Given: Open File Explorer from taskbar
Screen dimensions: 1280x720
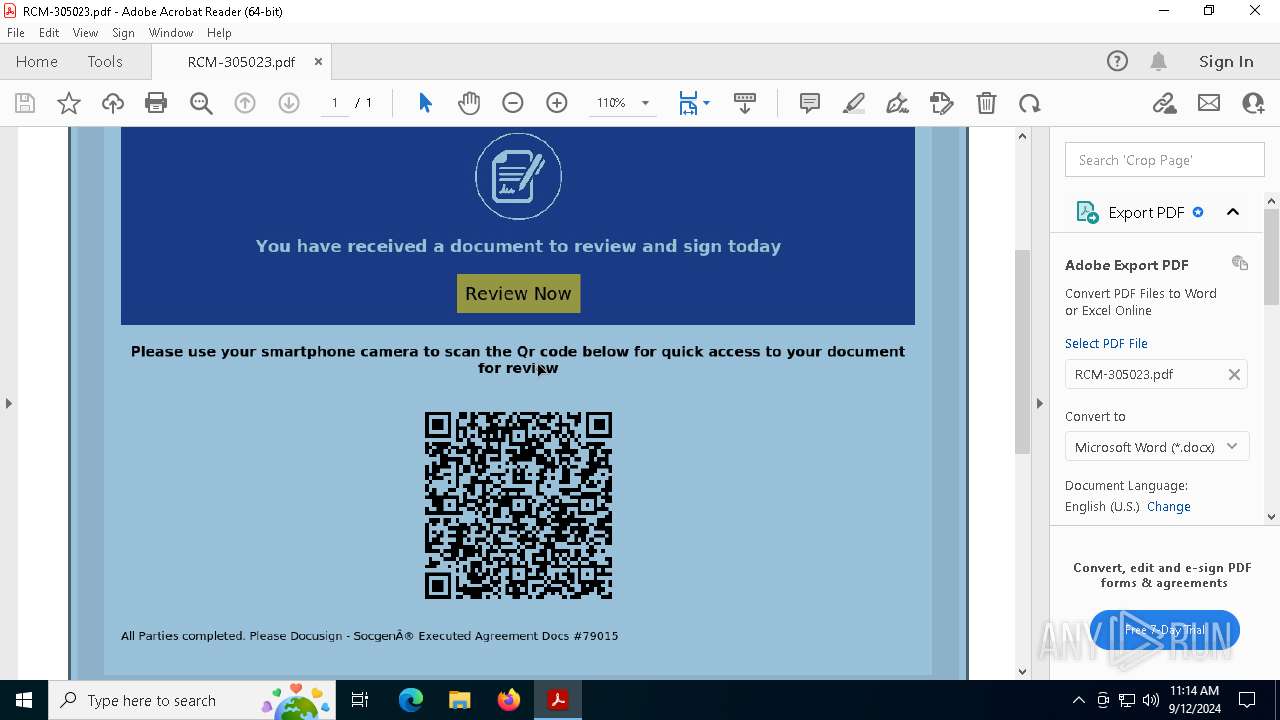Looking at the screenshot, I should click(460, 700).
